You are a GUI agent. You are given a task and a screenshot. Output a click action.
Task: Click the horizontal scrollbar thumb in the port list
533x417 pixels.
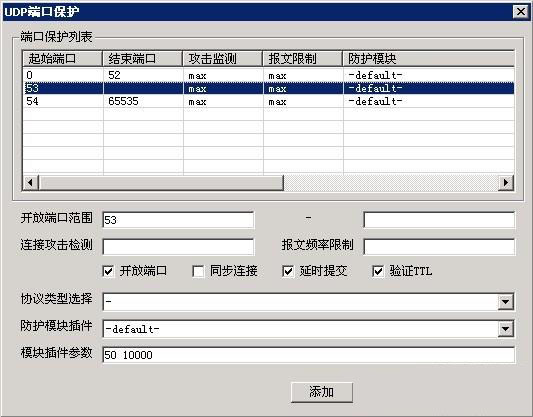coord(161,183)
